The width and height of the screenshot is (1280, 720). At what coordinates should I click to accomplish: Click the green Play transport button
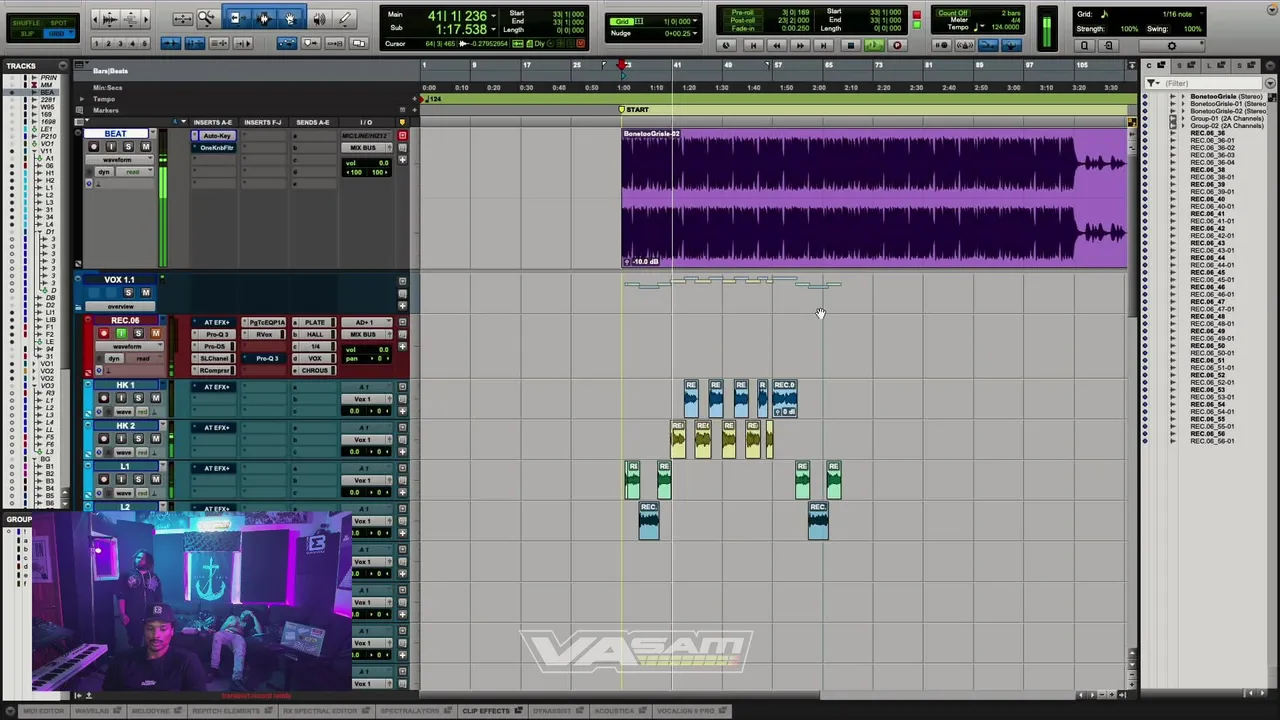[x=873, y=45]
